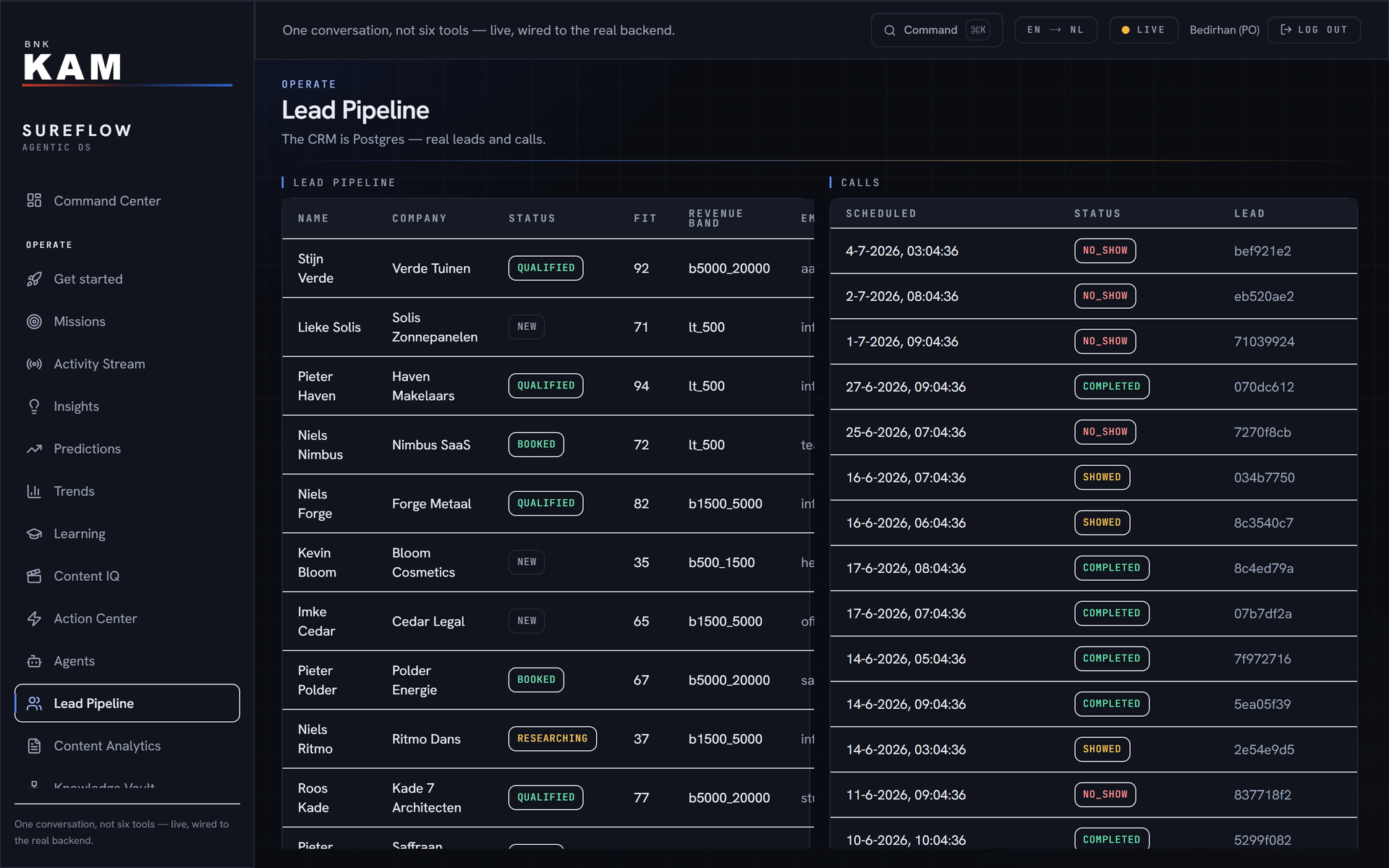Open the Command Center grid icon

[34, 200]
